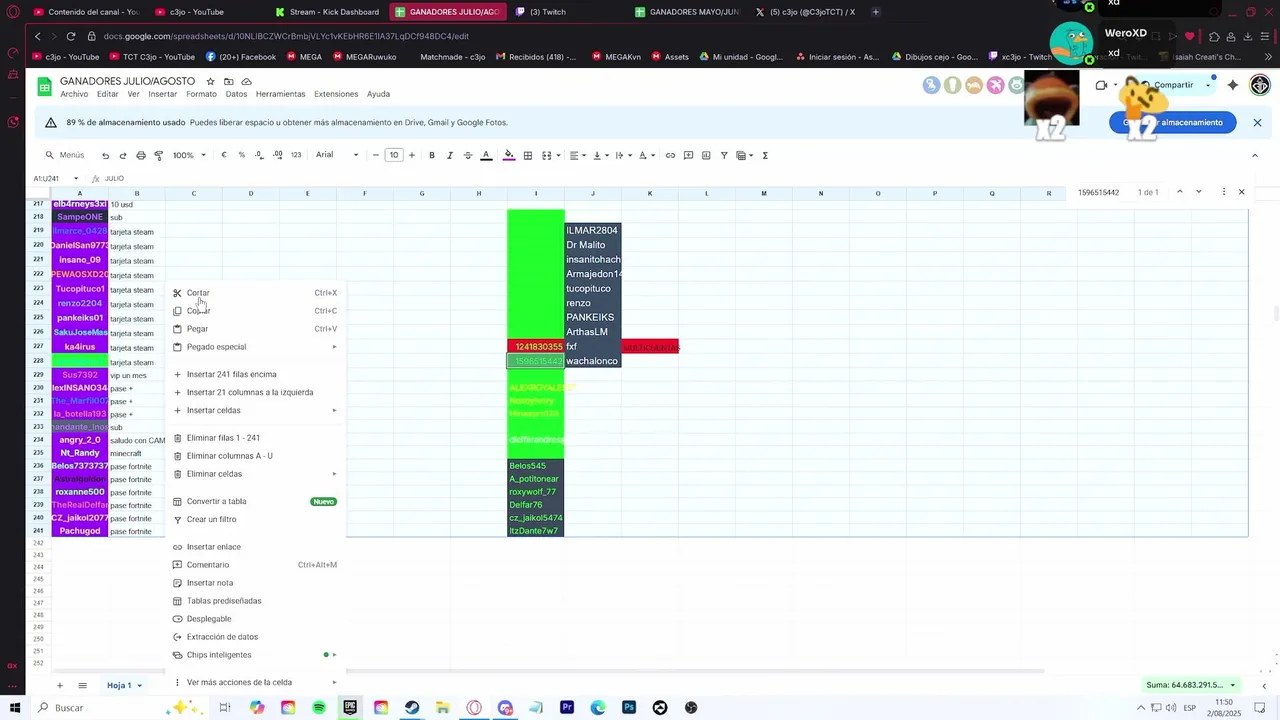Click the redo icon in toolbar
This screenshot has width=1280, height=720.
click(x=123, y=155)
